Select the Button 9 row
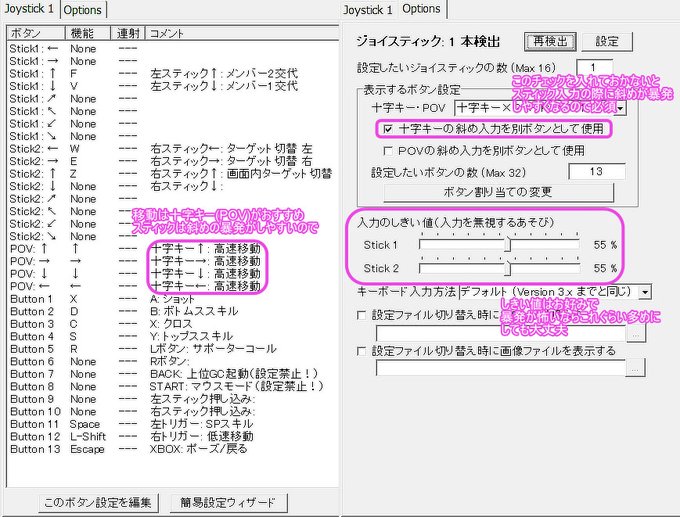680x517 pixels. coord(173,399)
